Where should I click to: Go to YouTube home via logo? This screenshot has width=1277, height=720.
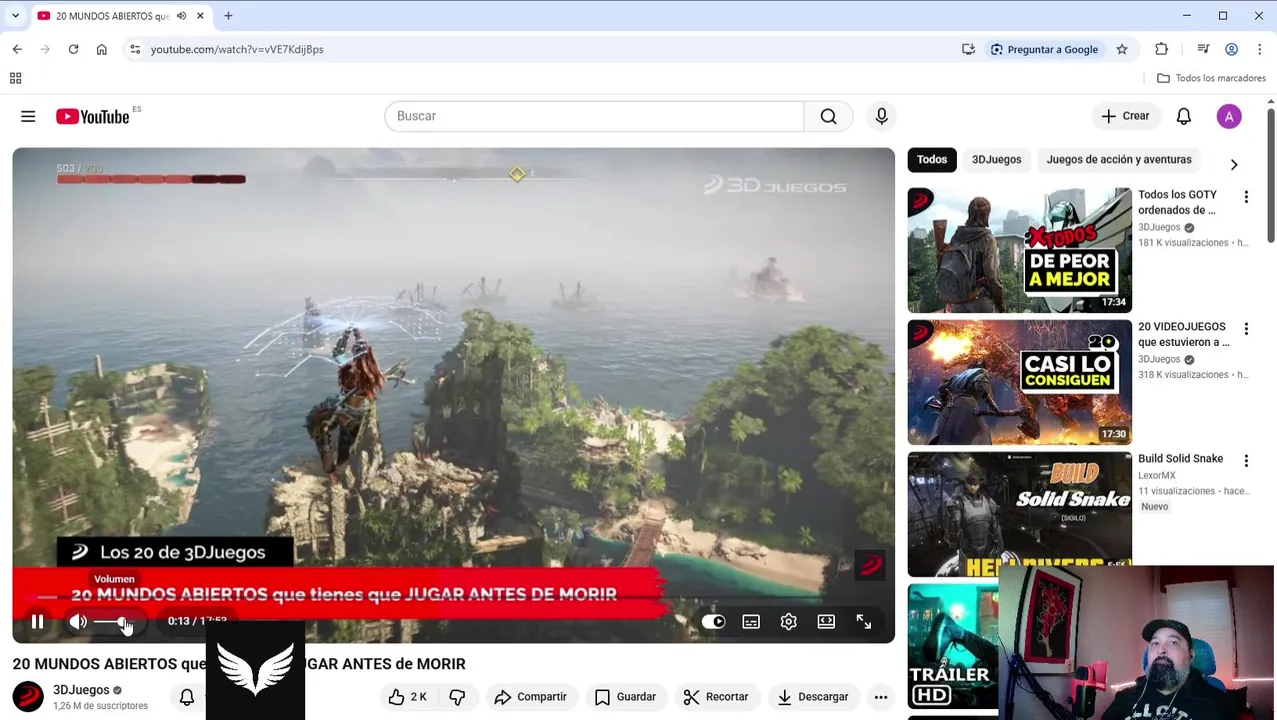pyautogui.click(x=93, y=117)
